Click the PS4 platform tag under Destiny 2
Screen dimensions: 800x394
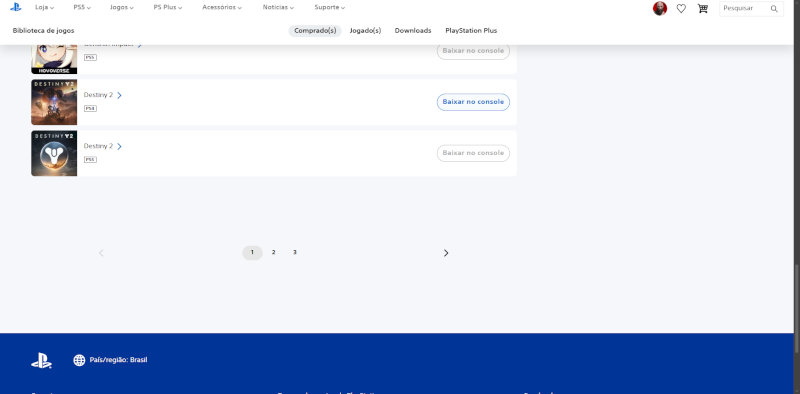[x=90, y=109]
